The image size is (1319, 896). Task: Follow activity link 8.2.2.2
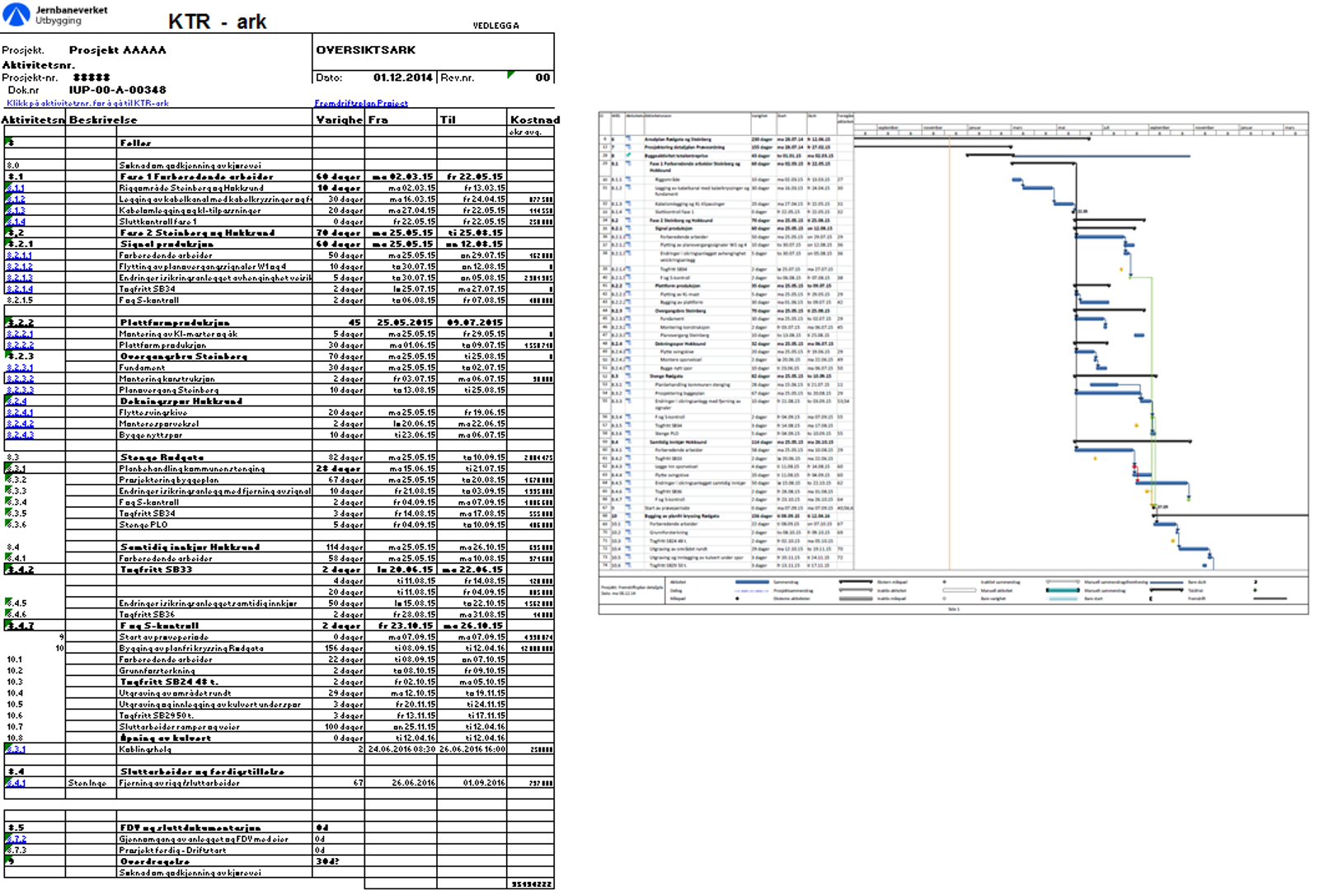pyautogui.click(x=20, y=345)
